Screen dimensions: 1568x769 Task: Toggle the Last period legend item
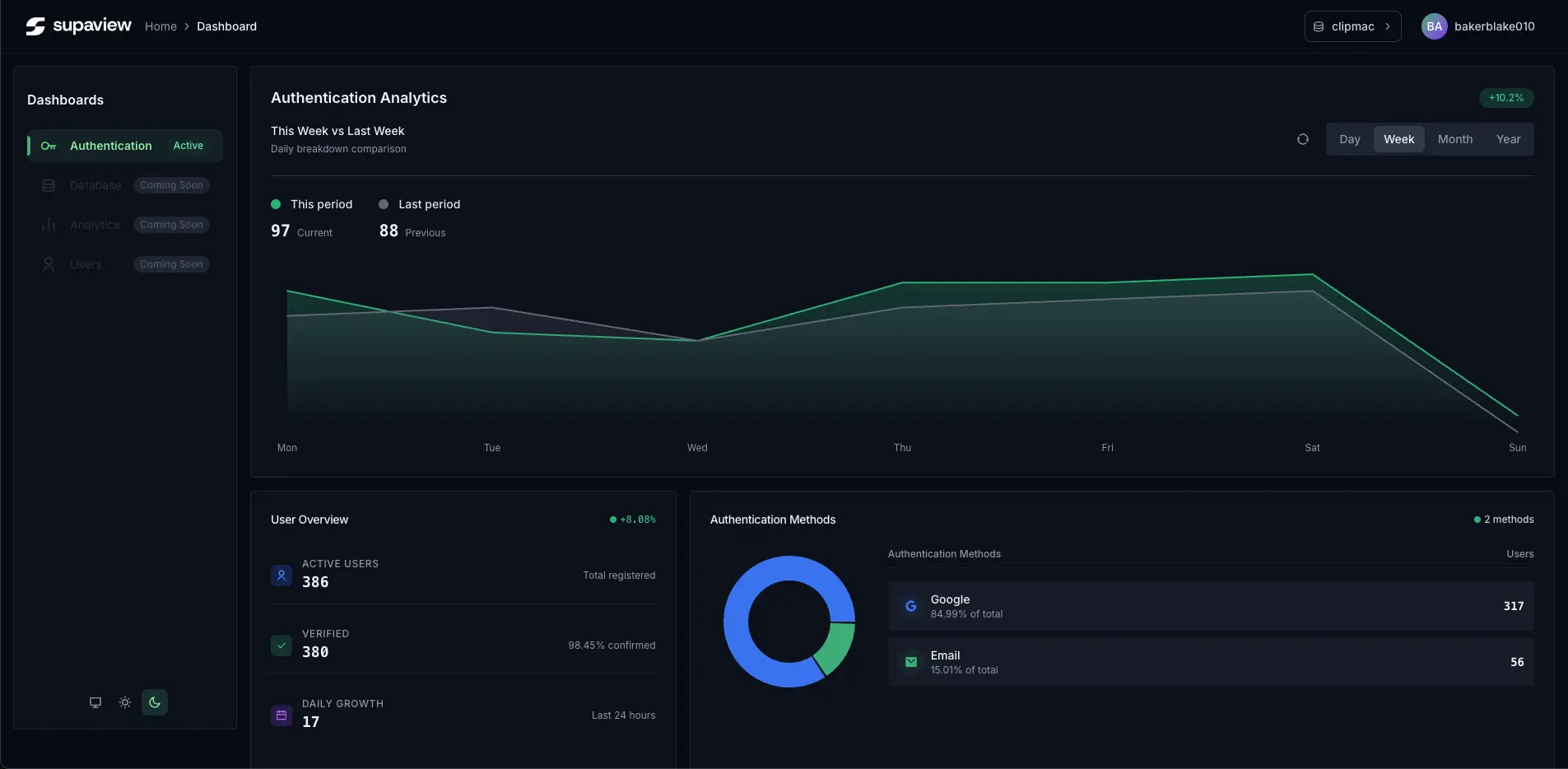pyautogui.click(x=420, y=204)
